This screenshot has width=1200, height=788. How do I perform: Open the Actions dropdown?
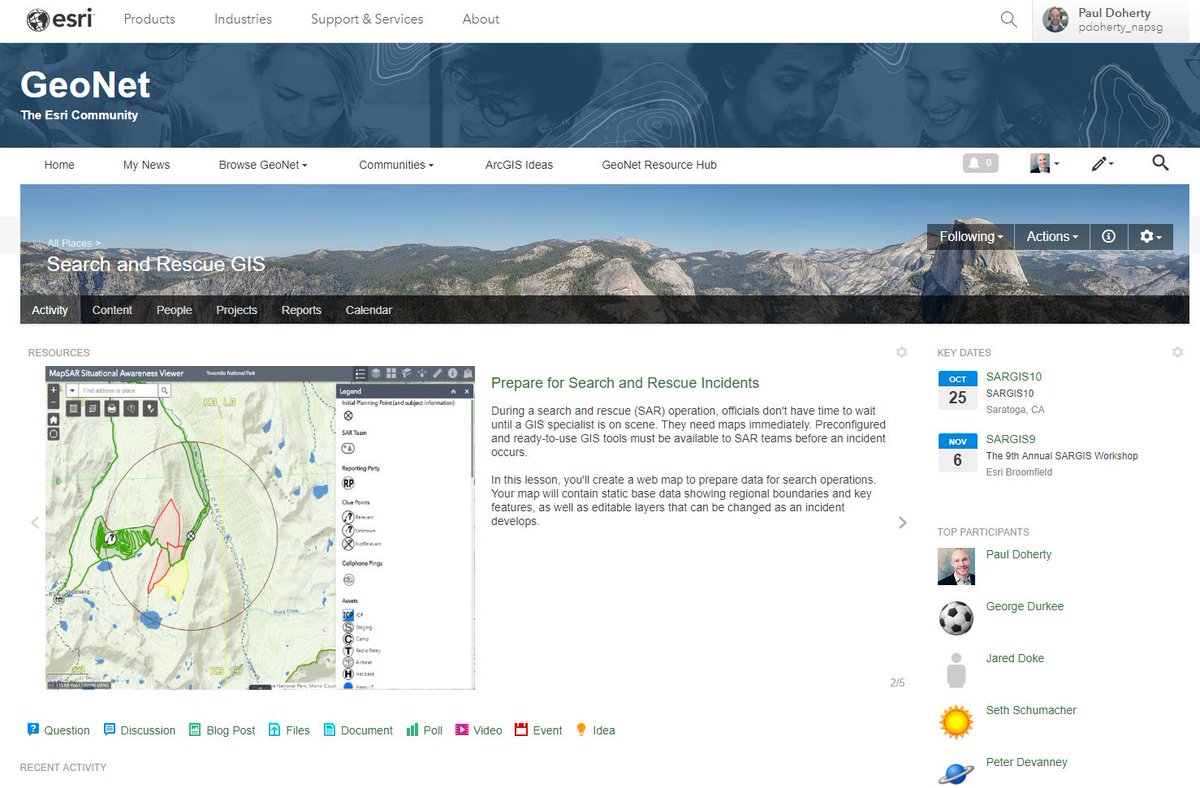(x=1052, y=237)
